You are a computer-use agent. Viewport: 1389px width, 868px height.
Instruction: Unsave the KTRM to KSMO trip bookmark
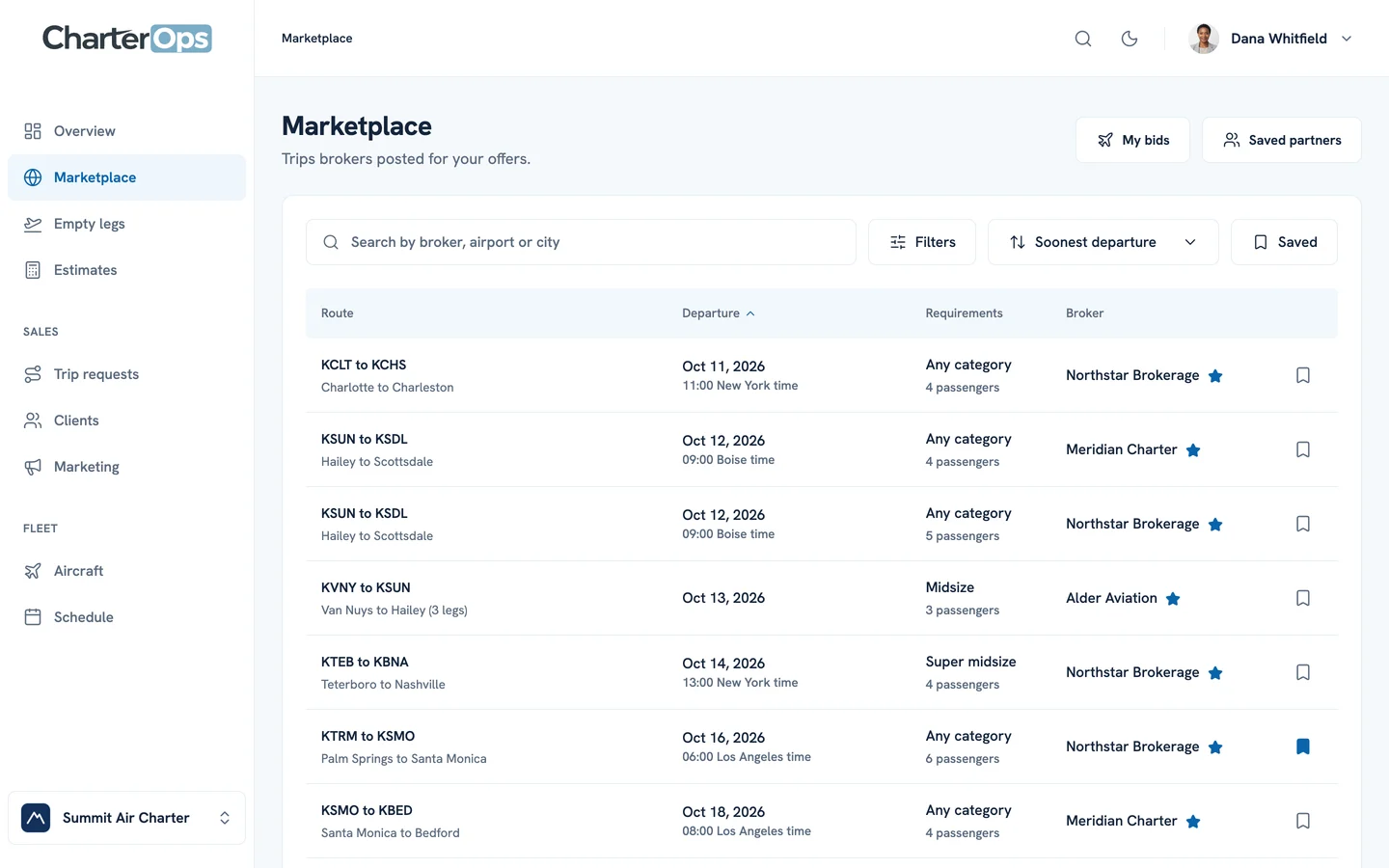(x=1303, y=746)
